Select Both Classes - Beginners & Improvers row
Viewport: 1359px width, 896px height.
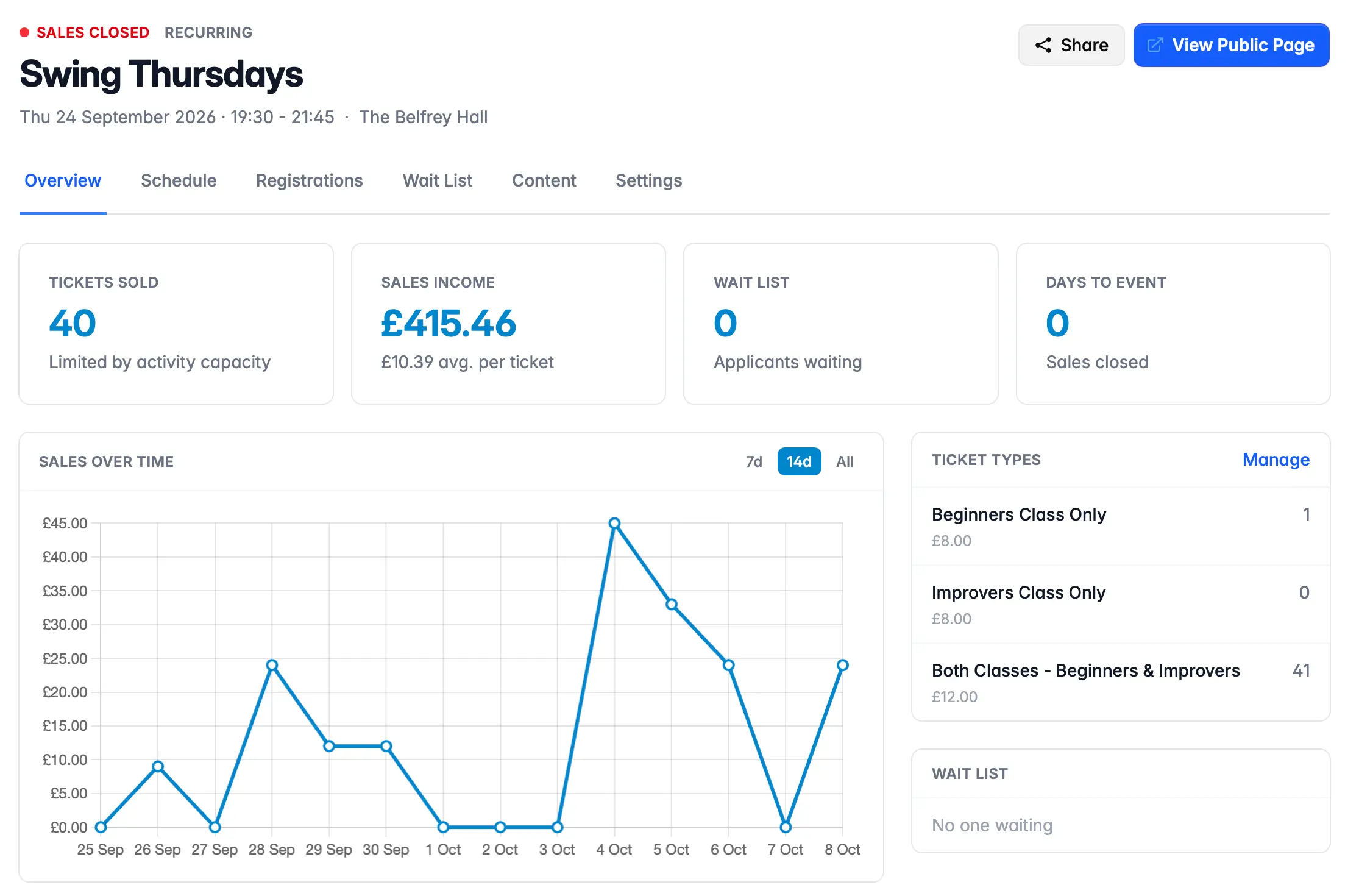tap(1120, 683)
